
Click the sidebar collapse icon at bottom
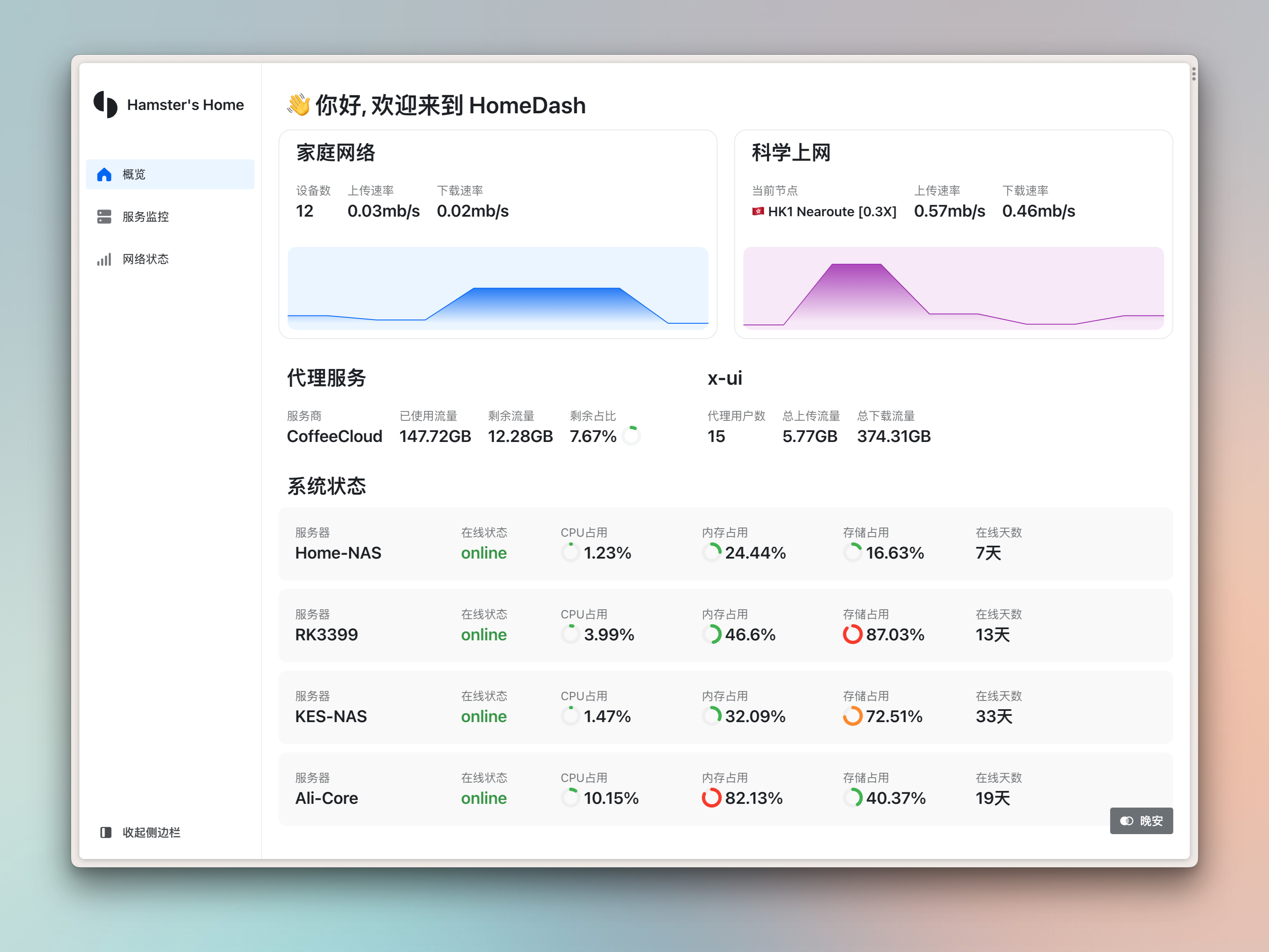coord(105,832)
